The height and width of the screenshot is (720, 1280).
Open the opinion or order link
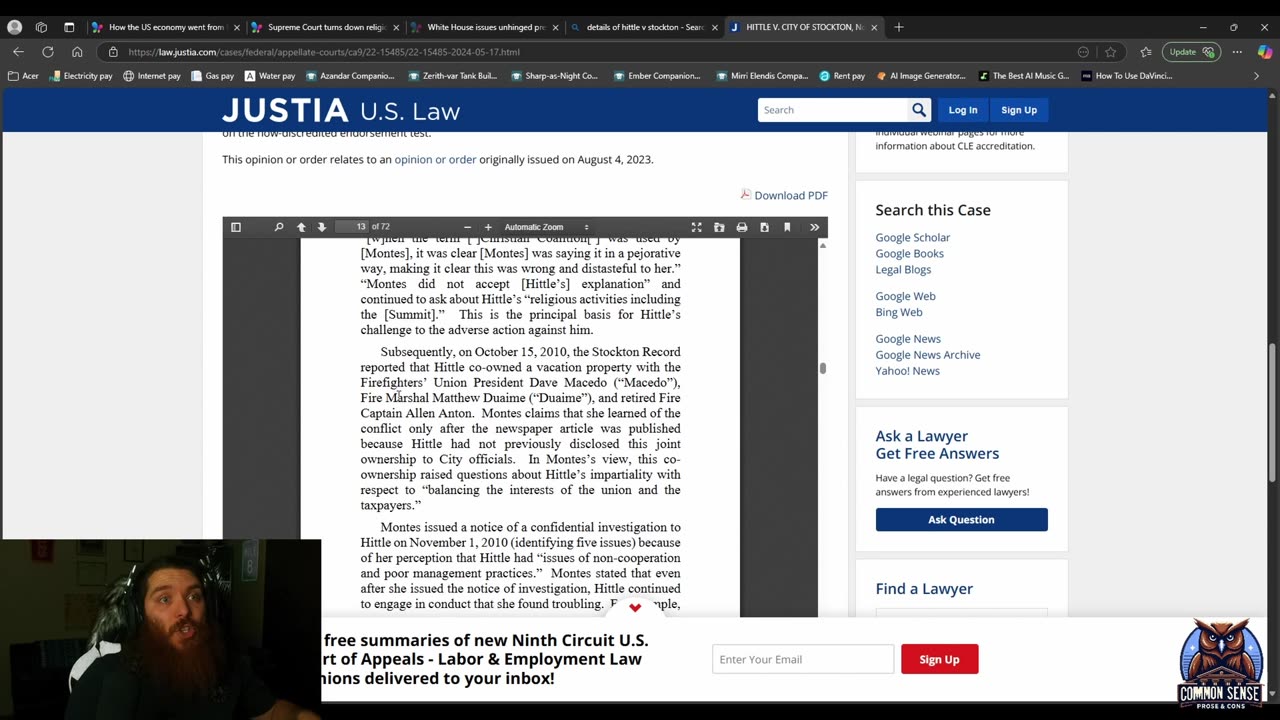pos(435,159)
